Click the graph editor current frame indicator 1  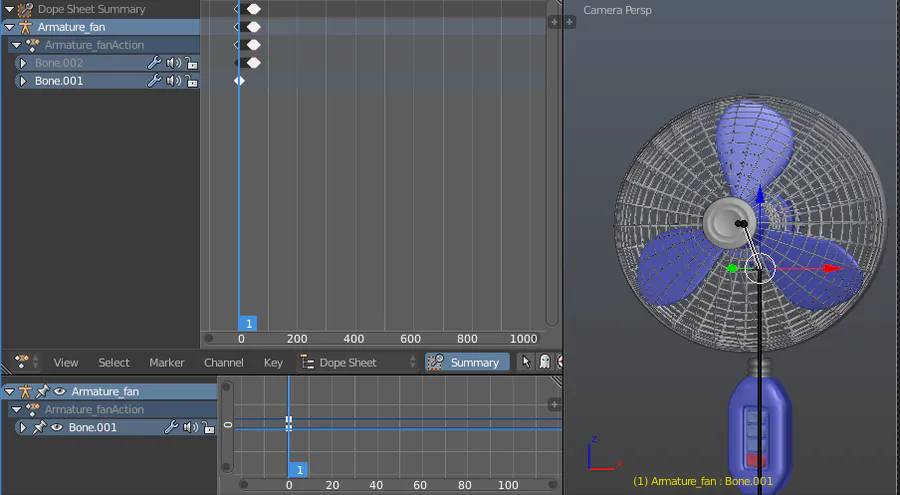pos(298,470)
